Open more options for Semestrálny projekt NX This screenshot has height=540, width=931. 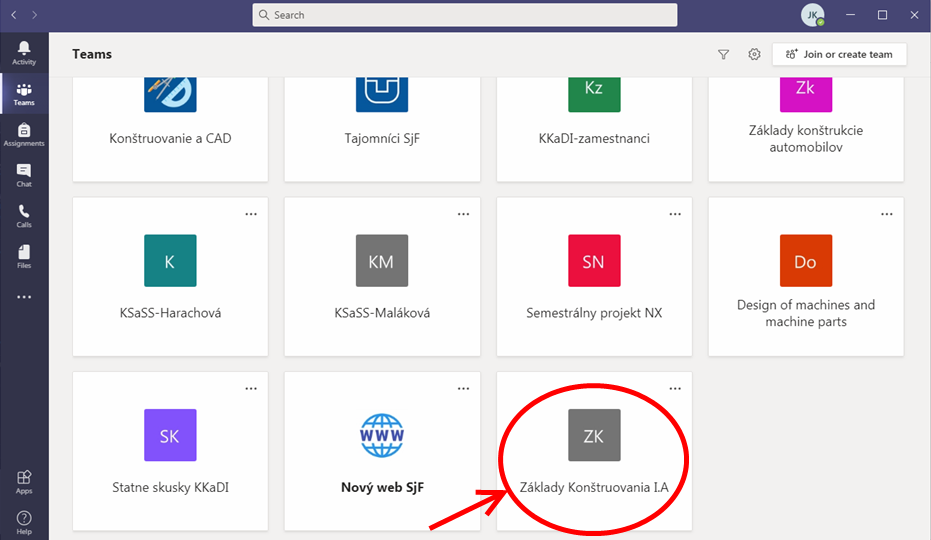coord(675,214)
